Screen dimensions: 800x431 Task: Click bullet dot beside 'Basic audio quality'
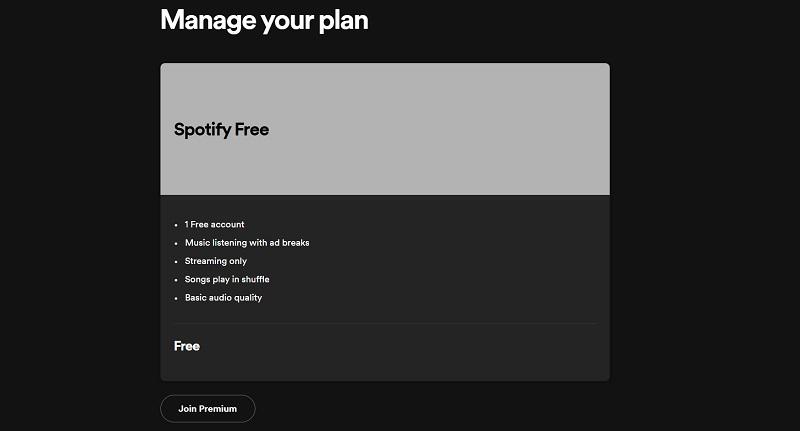coord(176,298)
